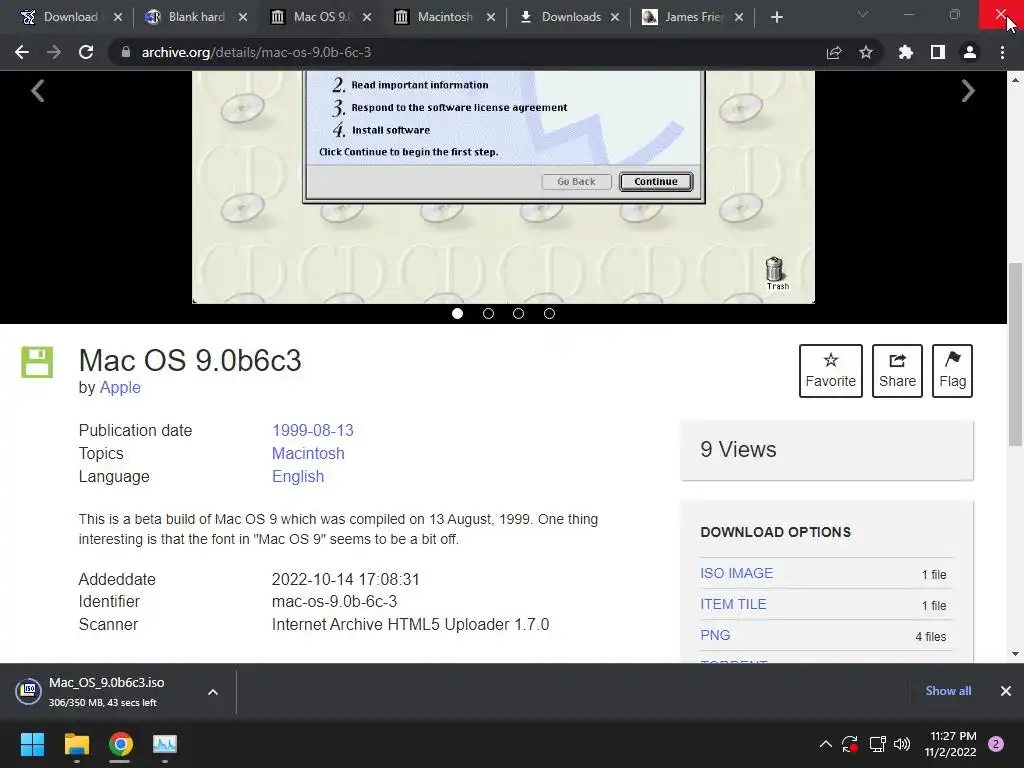
Task: Open a new browser tab
Action: tap(776, 17)
